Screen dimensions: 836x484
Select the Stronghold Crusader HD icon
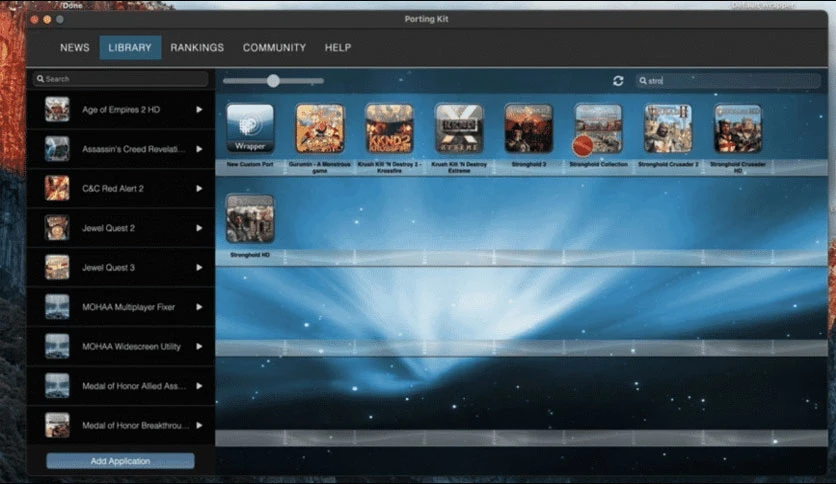pos(738,128)
